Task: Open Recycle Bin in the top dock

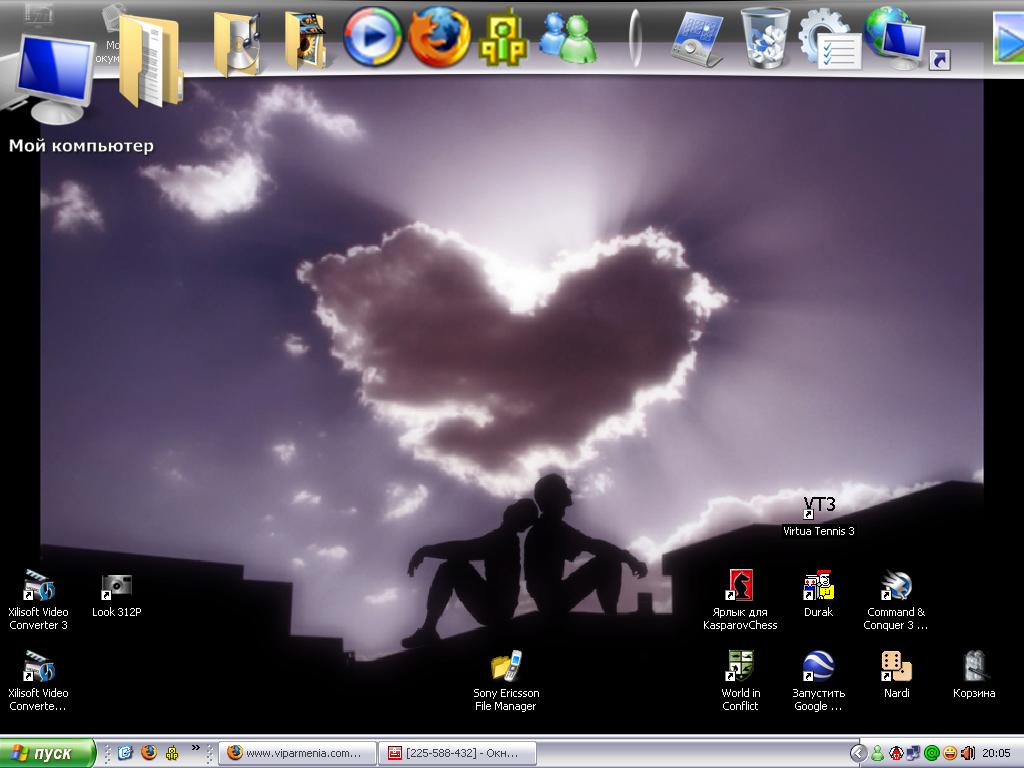Action: (765, 38)
